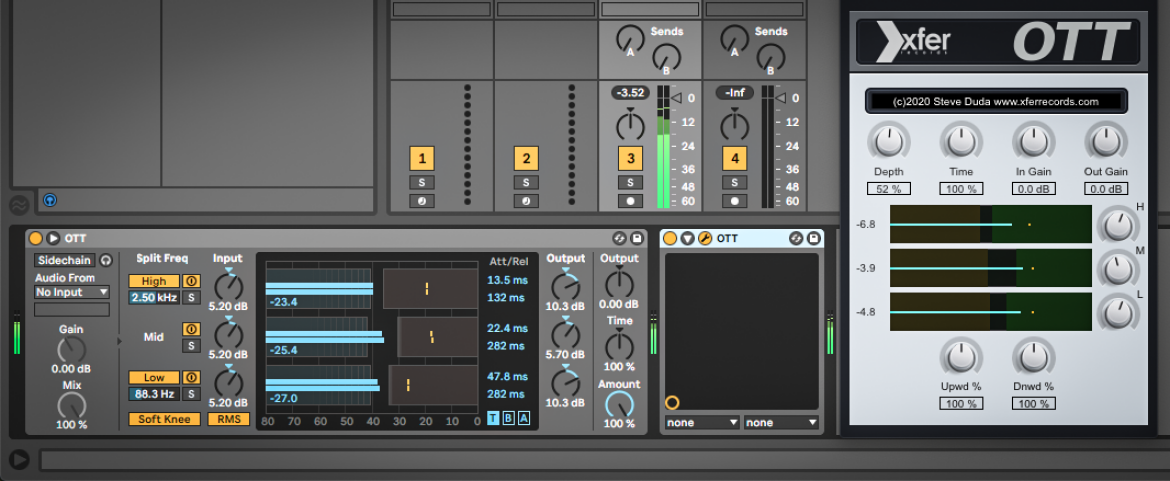Arm track 1 with its note button
Image resolution: width=1170 pixels, height=481 pixels.
pos(422,201)
